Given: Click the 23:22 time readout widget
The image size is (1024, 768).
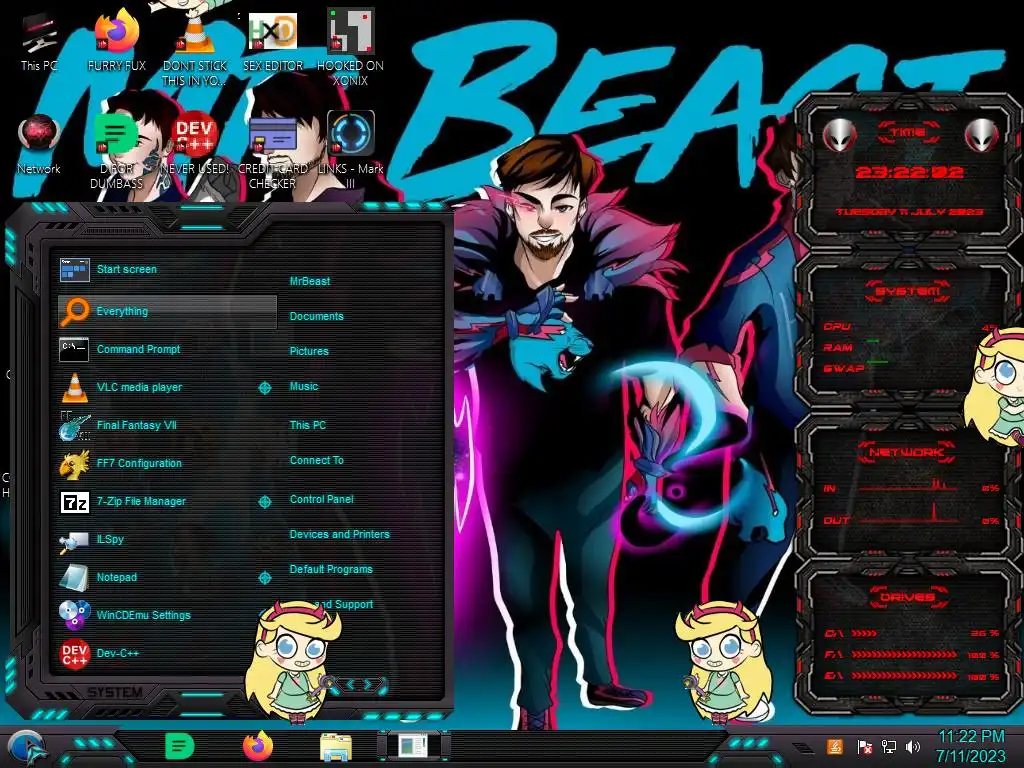Looking at the screenshot, I should tap(909, 172).
